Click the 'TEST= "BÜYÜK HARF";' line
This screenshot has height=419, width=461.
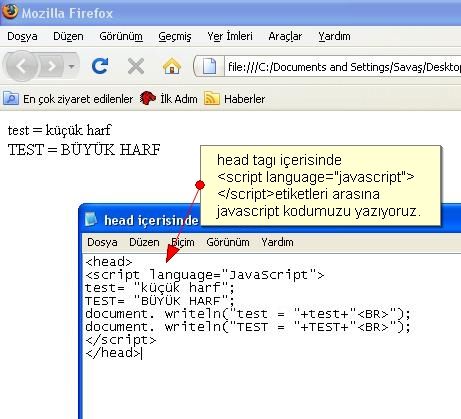pos(160,301)
